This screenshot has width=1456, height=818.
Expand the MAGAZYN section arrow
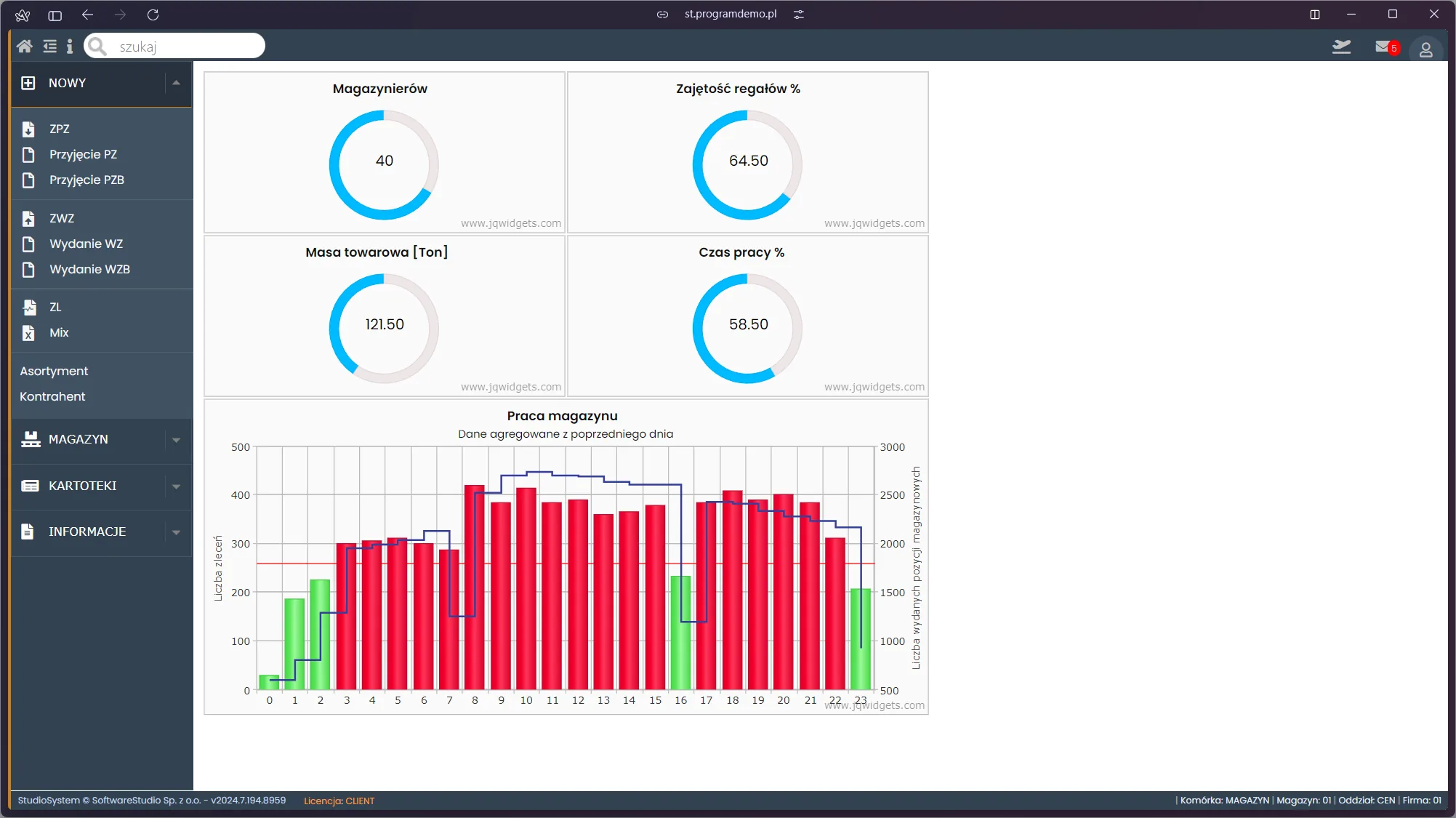pos(176,440)
